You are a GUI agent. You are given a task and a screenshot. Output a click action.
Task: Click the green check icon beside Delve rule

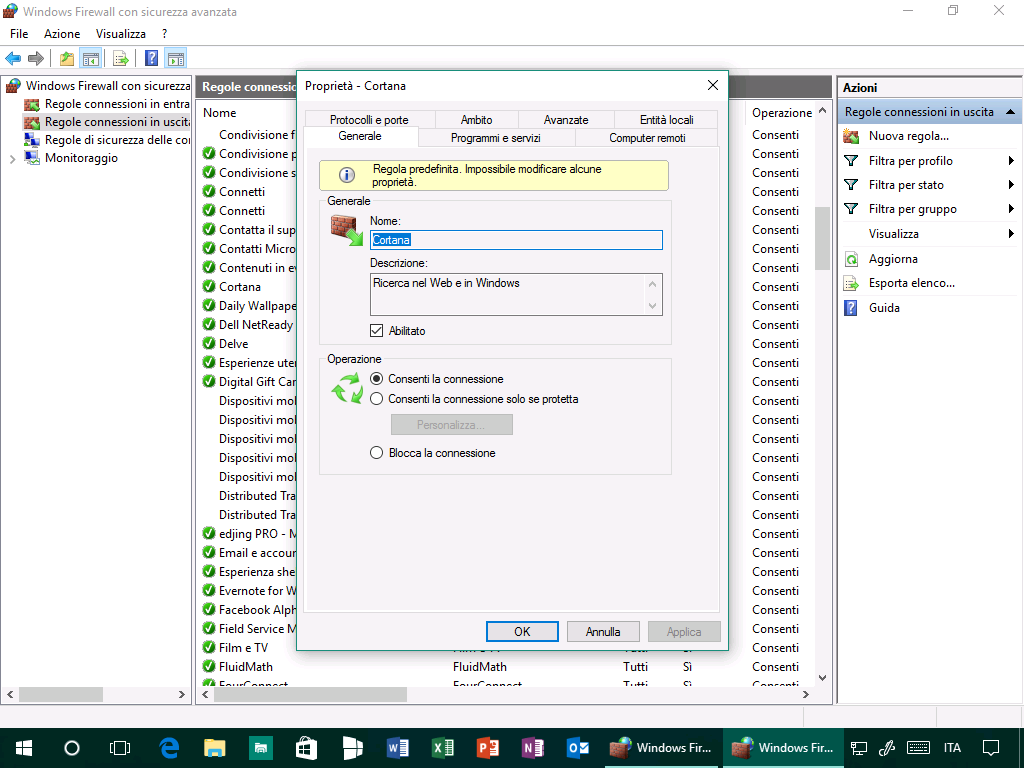(209, 343)
